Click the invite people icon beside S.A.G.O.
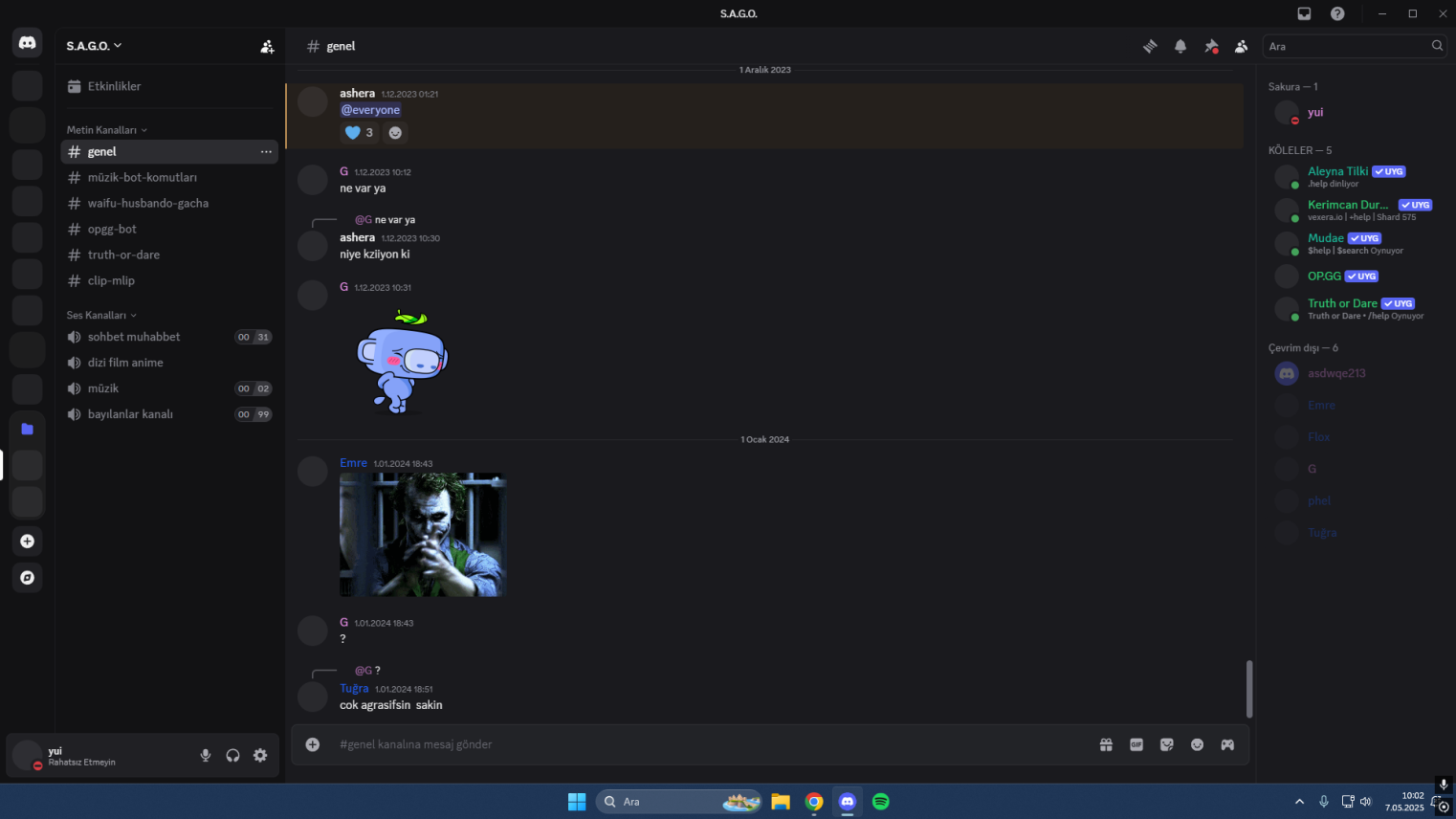This screenshot has width=1456, height=819. (x=267, y=46)
